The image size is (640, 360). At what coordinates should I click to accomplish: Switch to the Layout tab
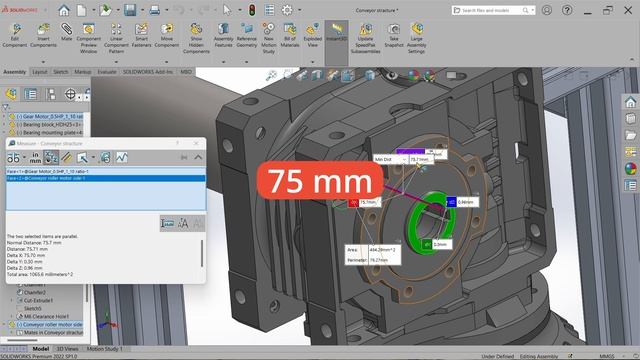pyautogui.click(x=40, y=72)
